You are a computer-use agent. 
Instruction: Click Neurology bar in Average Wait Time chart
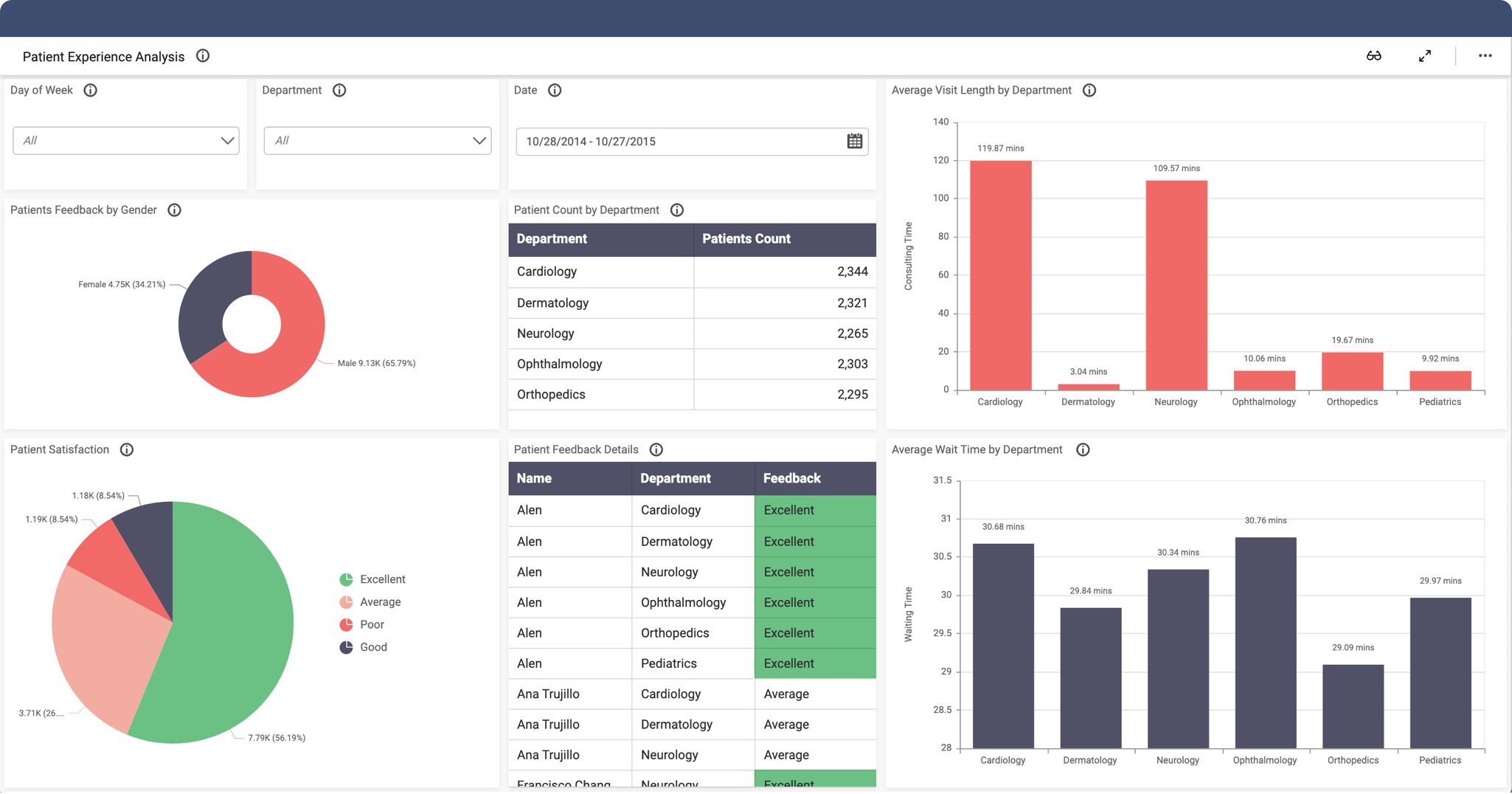pyautogui.click(x=1178, y=659)
